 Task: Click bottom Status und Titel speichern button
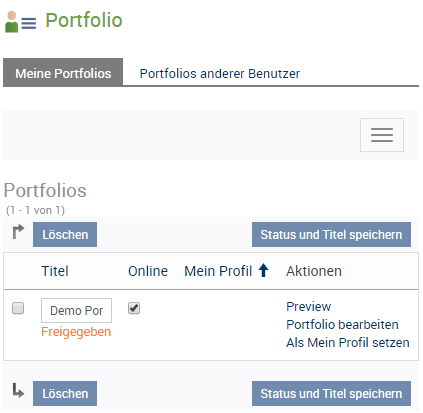pos(331,394)
